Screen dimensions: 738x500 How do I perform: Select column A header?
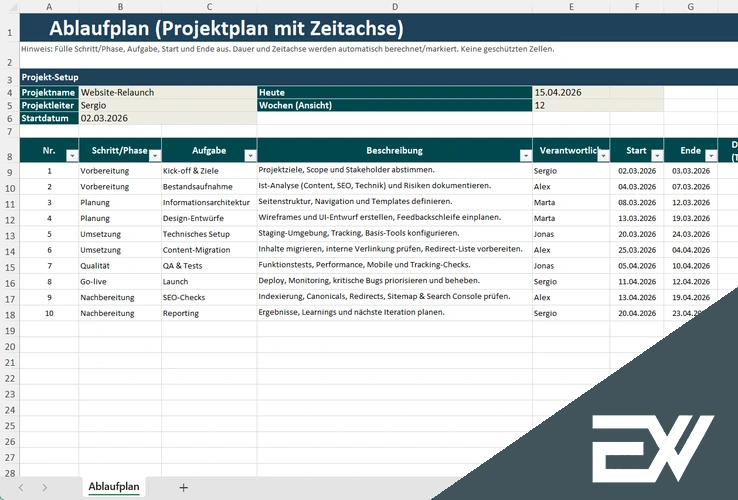[49, 7]
